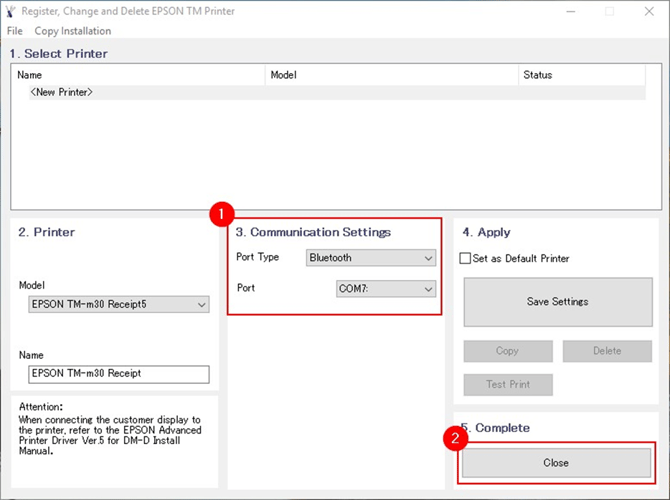Click the Test Print button

pos(507,384)
